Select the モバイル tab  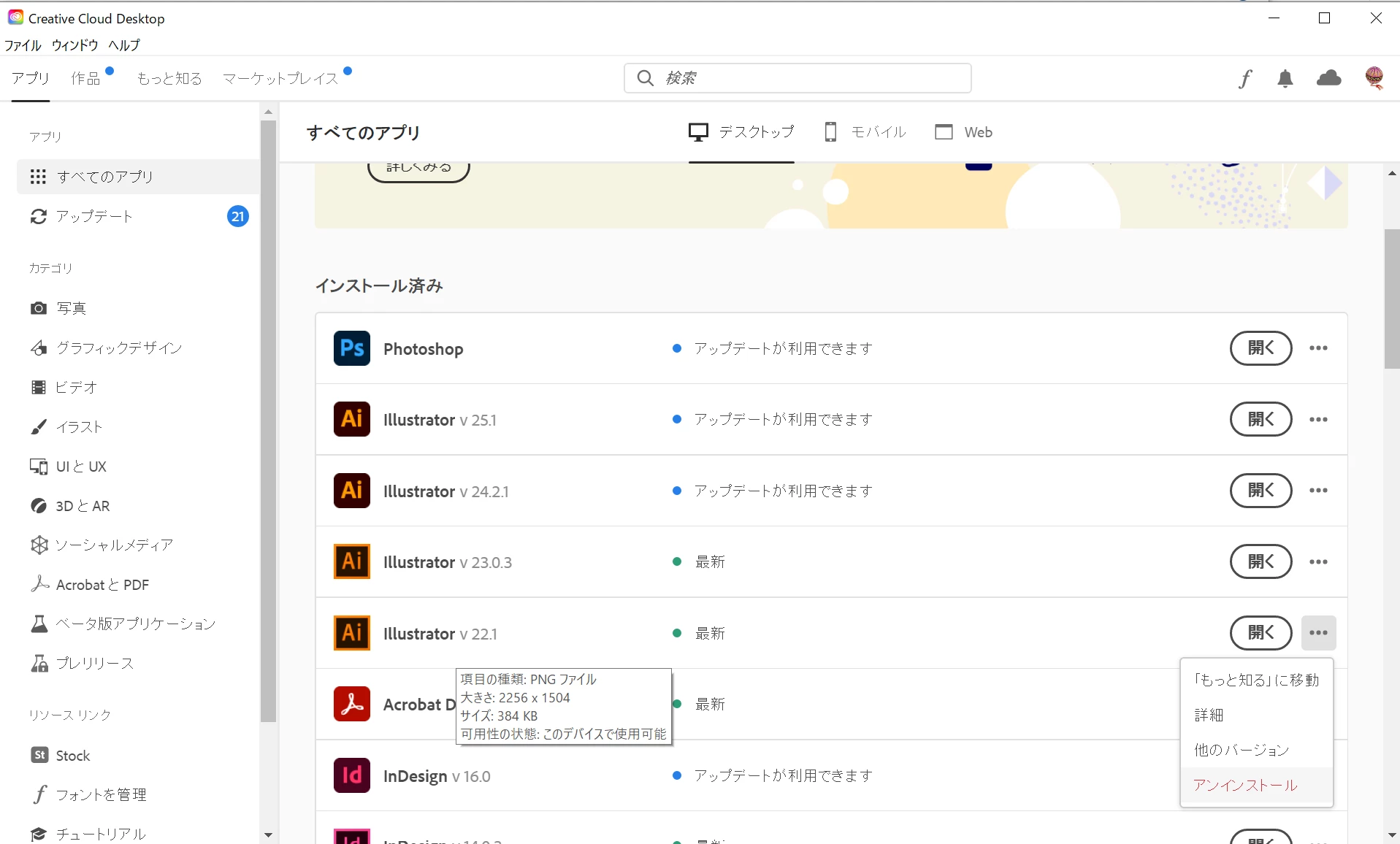(x=865, y=132)
